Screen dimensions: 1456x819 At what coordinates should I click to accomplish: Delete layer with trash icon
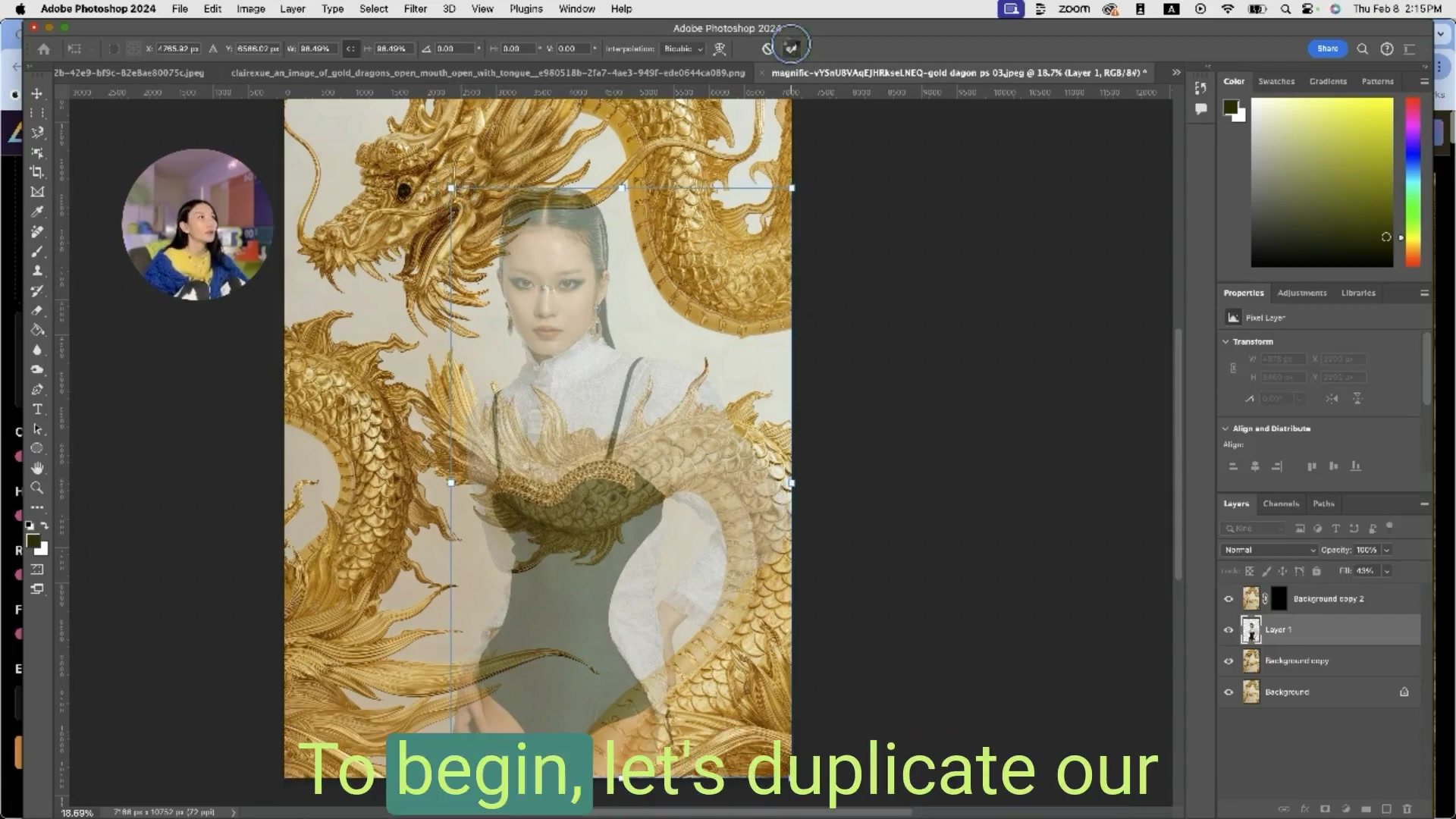tap(1407, 809)
